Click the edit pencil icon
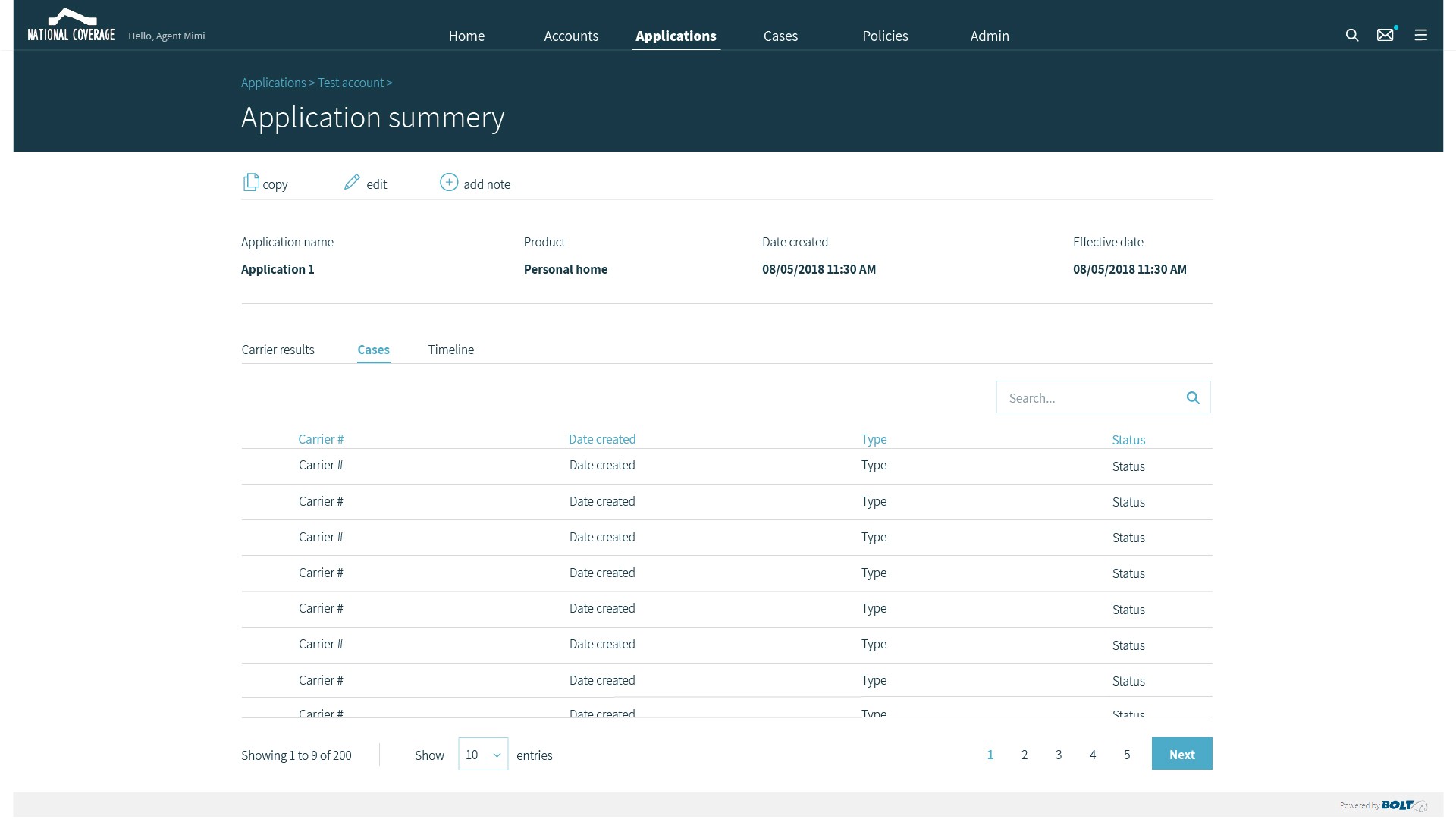The width and height of the screenshot is (1456, 819). [352, 183]
